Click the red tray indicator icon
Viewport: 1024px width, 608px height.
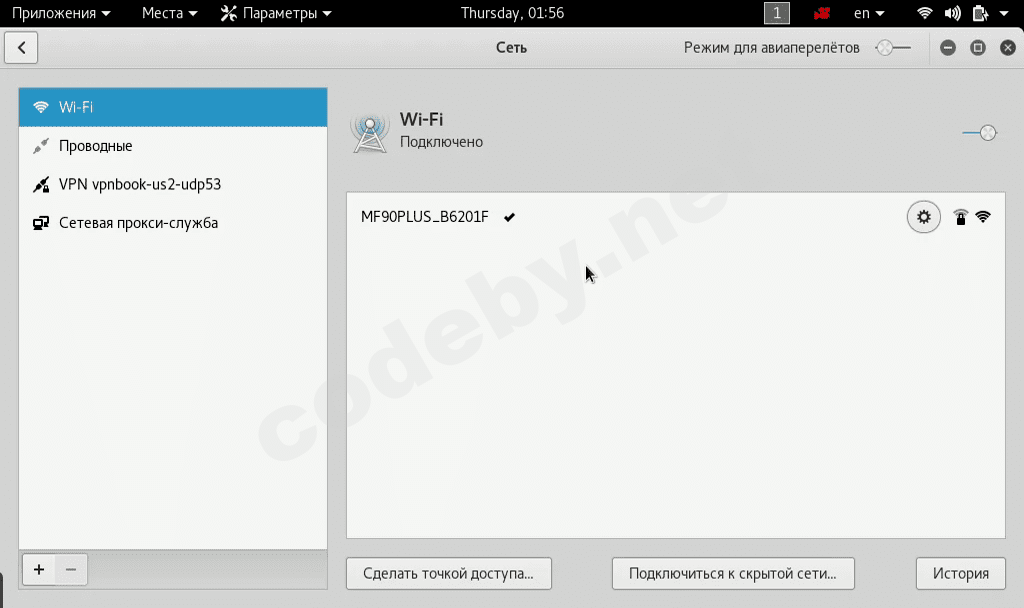pos(822,13)
